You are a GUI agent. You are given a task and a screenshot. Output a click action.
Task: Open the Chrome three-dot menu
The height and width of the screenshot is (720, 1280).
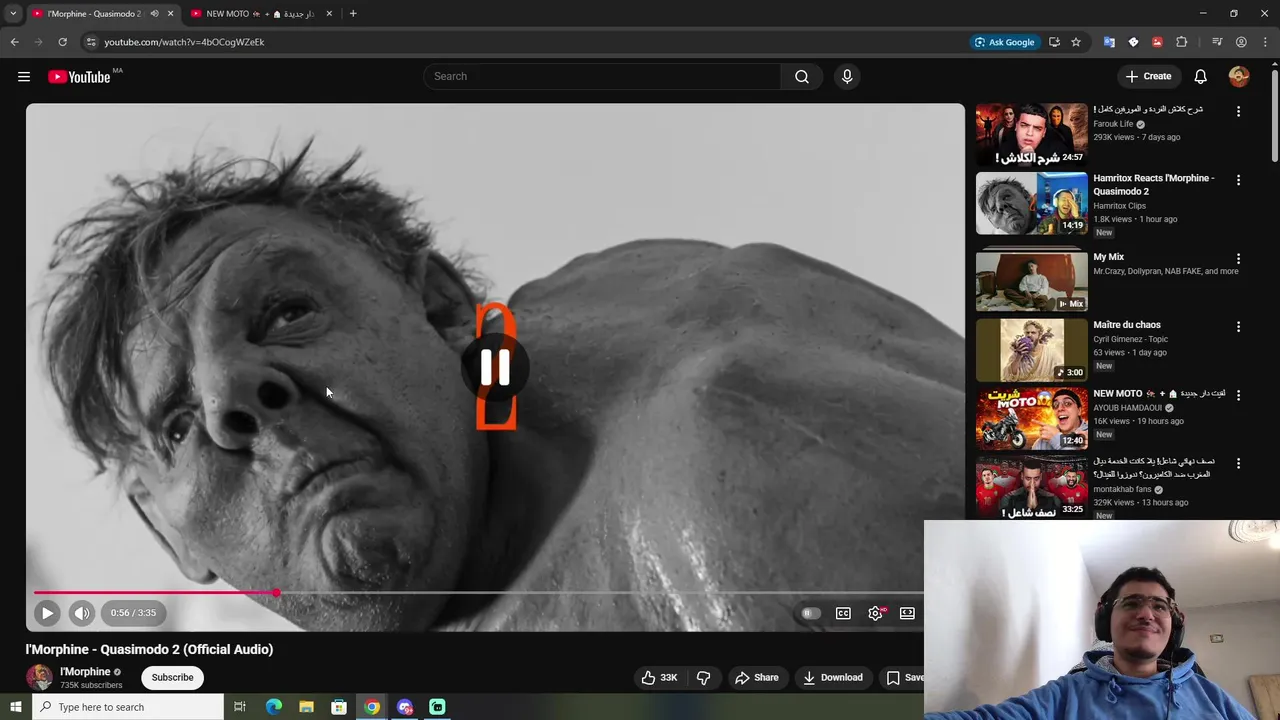pos(1265,42)
